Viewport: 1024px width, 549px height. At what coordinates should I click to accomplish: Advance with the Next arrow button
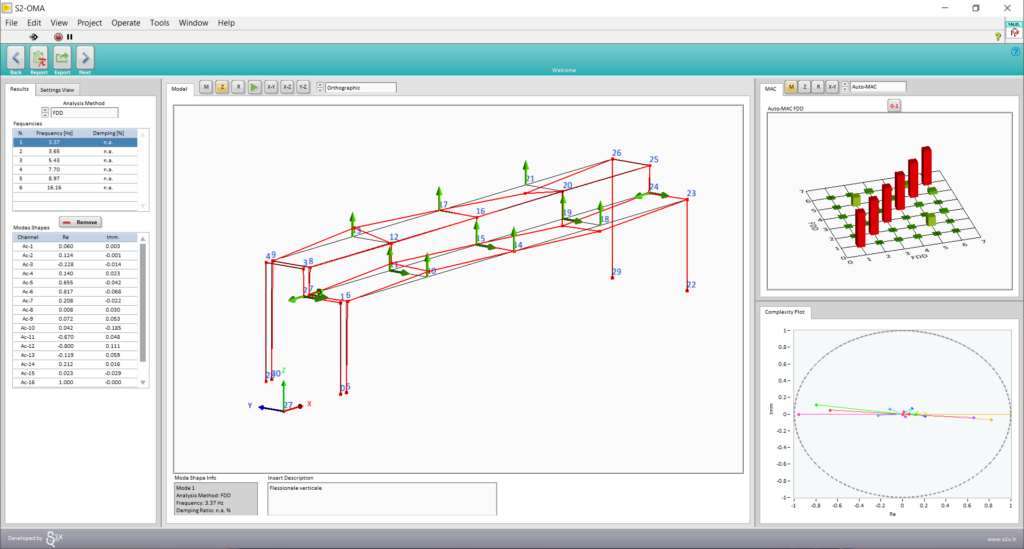pos(85,58)
